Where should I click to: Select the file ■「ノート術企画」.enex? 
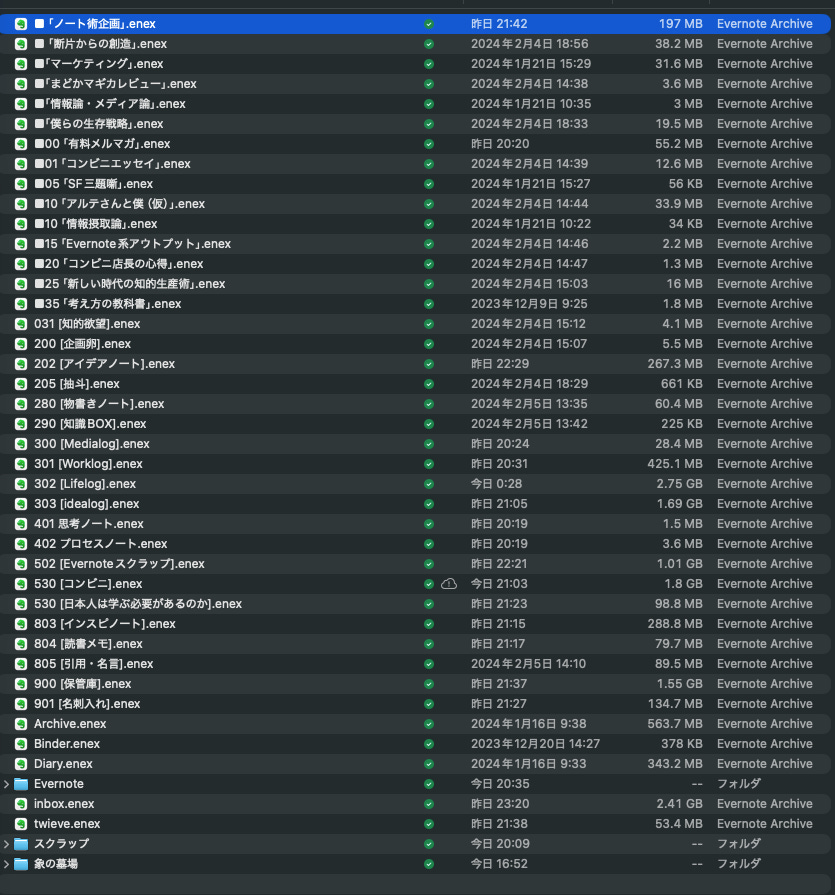coord(95,24)
